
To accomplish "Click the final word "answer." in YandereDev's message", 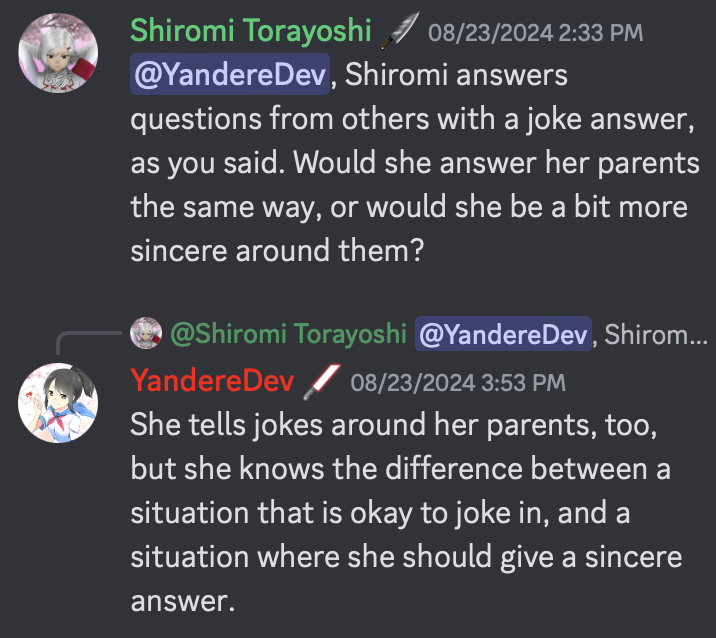I will [180, 600].
